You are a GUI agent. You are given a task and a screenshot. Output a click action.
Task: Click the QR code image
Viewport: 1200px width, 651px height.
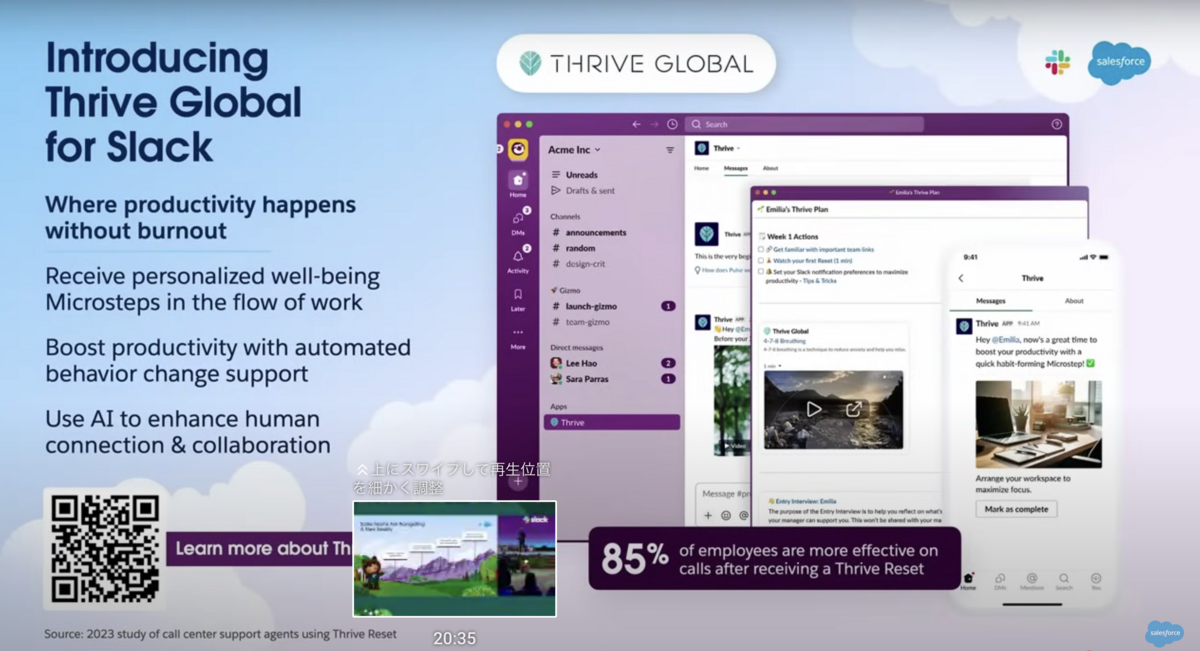click(104, 548)
